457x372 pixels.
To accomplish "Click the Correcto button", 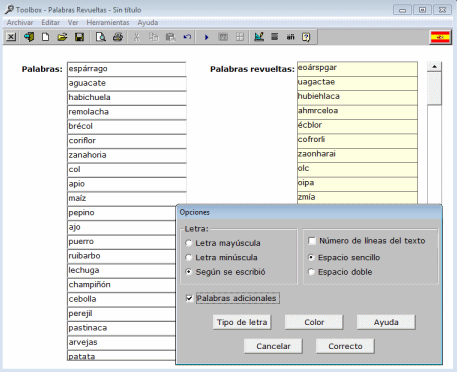I will pyautogui.click(x=345, y=346).
